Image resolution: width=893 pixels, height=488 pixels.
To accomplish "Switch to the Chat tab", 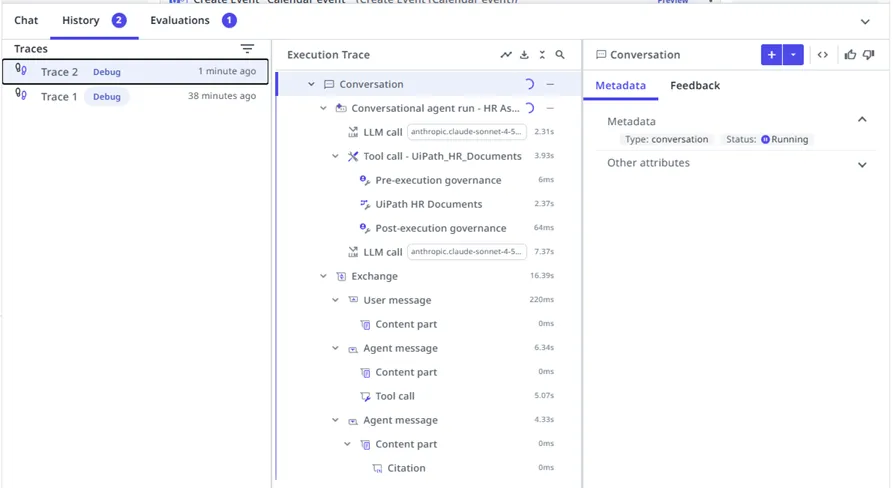I will point(26,20).
